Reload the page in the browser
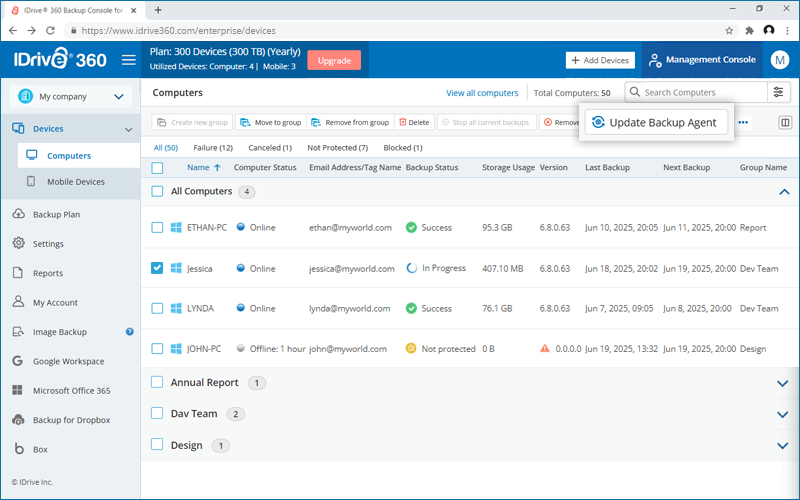800x500 pixels. [x=51, y=31]
